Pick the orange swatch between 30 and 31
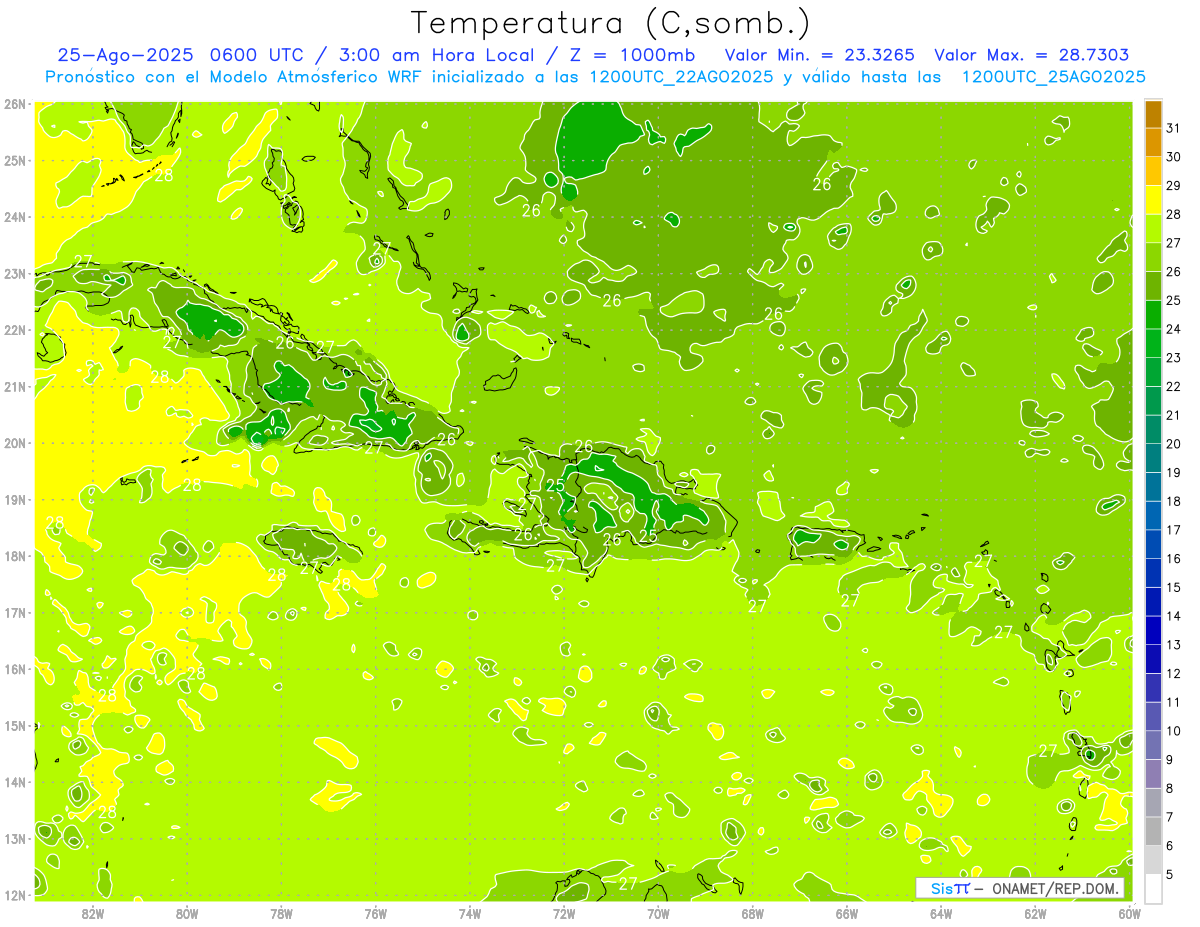 point(1153,143)
